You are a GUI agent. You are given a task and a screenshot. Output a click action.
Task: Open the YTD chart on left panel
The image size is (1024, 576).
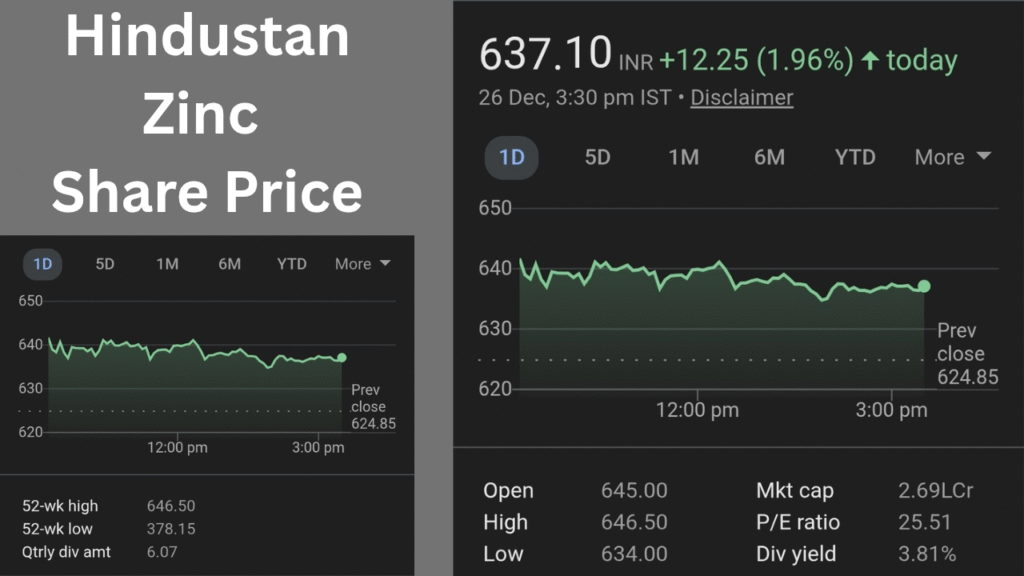click(x=291, y=264)
